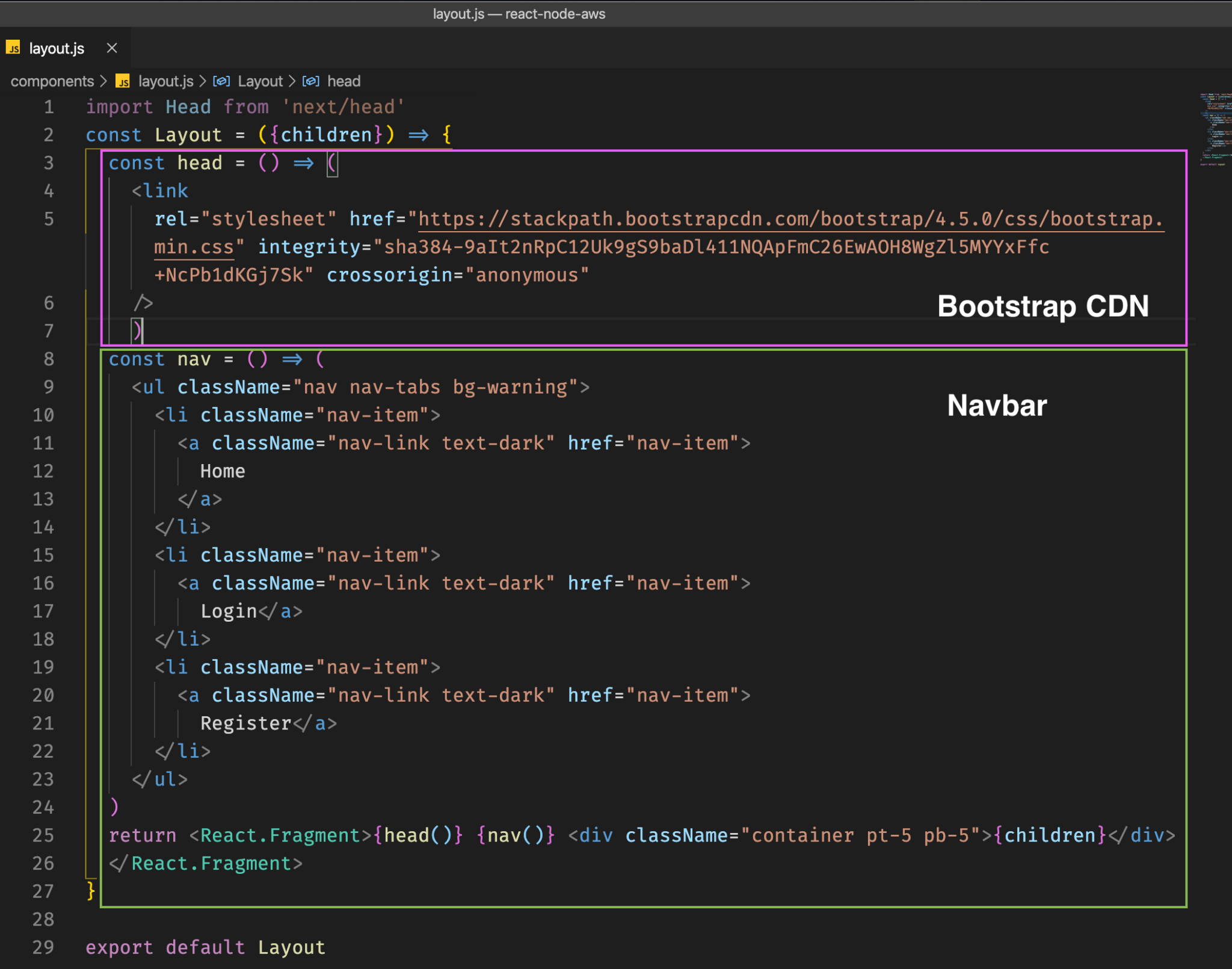The height and width of the screenshot is (969, 1232).
Task: Close the layout.js tab
Action: pyautogui.click(x=112, y=48)
